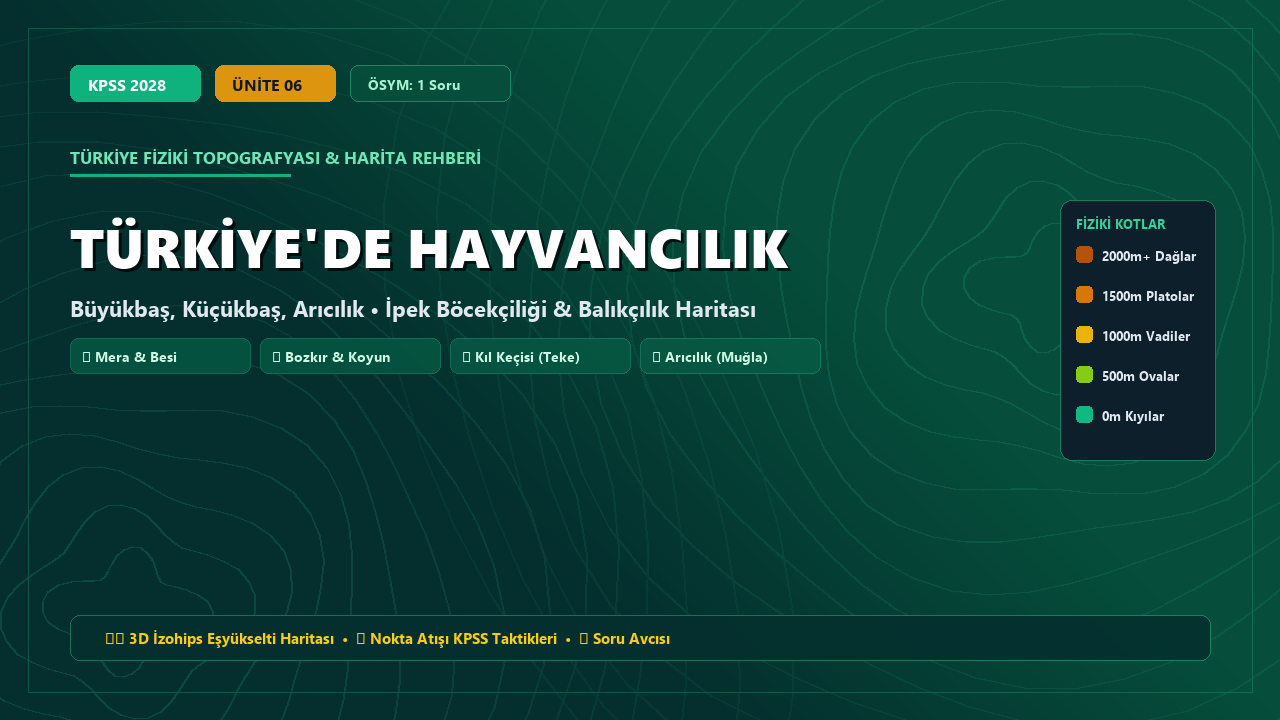1280x720 pixels.
Task: Open the ÖSYM: 1 Soru tag
Action: tap(430, 84)
